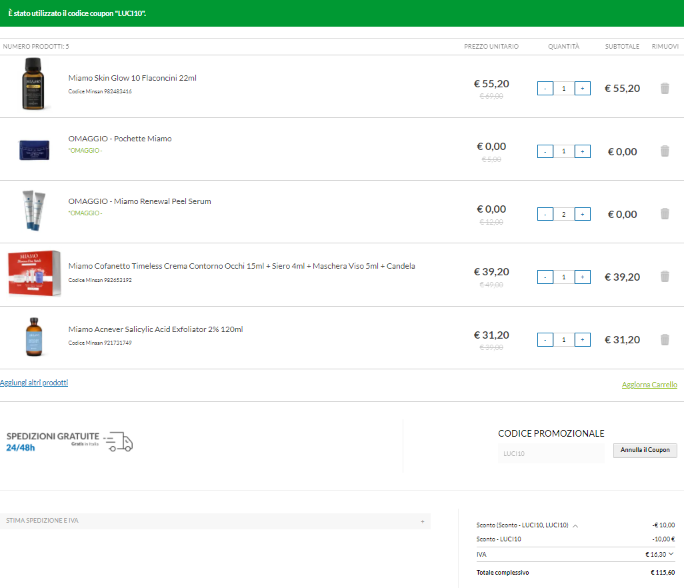
Task: Click the Acnever Exfoliator quantity field
Action: coord(564,340)
